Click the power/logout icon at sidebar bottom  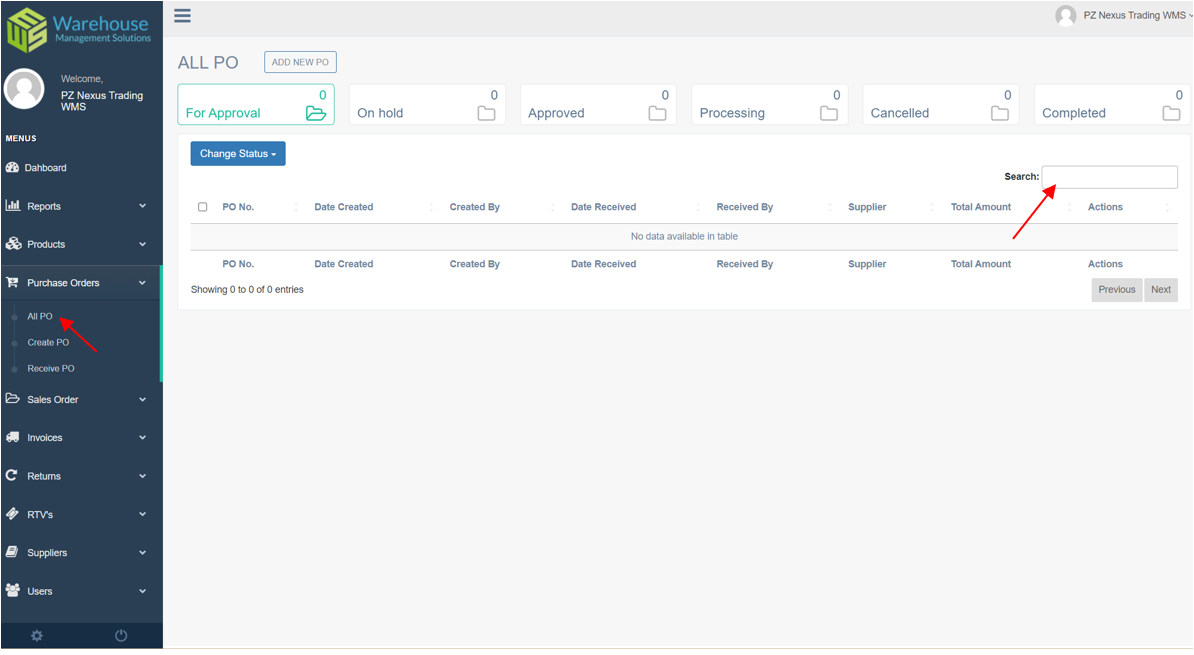click(120, 635)
